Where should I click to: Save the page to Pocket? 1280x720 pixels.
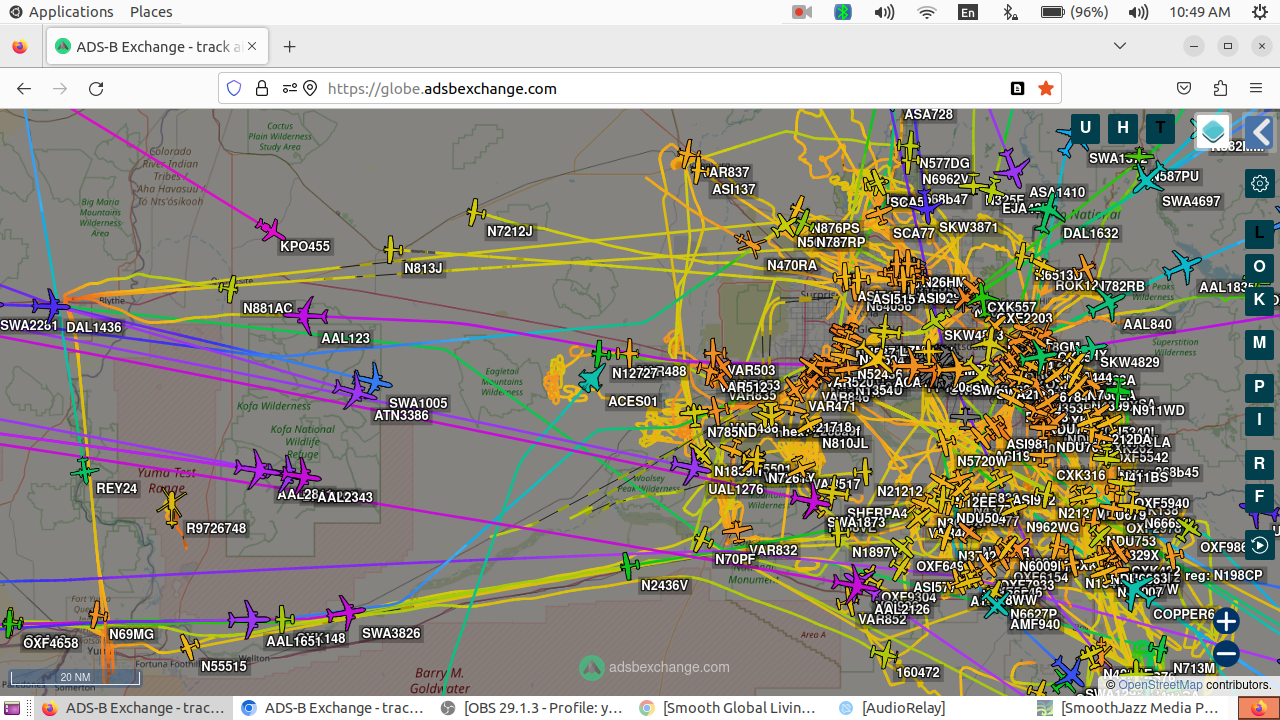(1184, 88)
